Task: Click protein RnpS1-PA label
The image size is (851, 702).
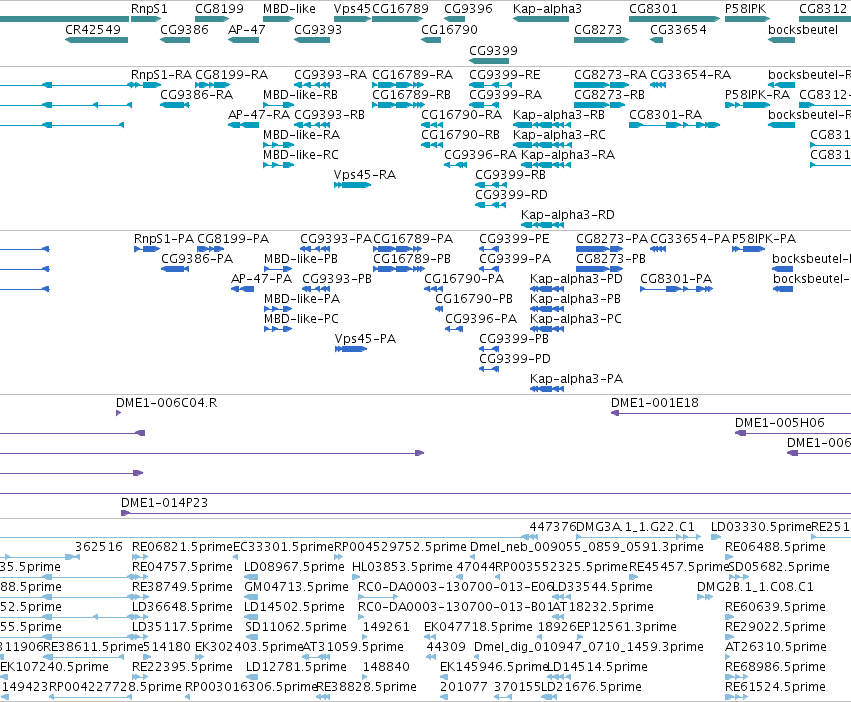Action: tap(163, 239)
